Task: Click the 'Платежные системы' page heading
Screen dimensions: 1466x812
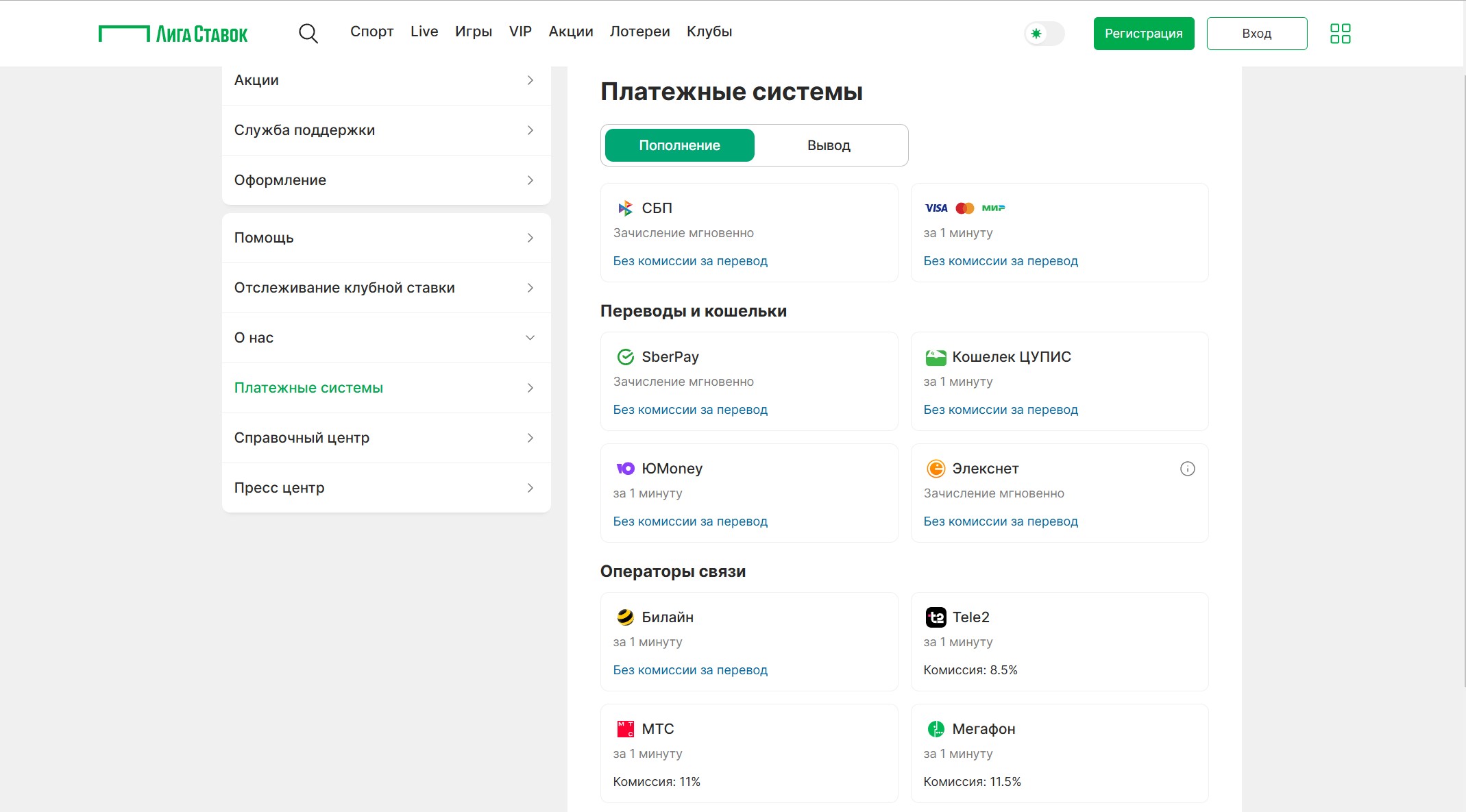Action: [x=731, y=92]
